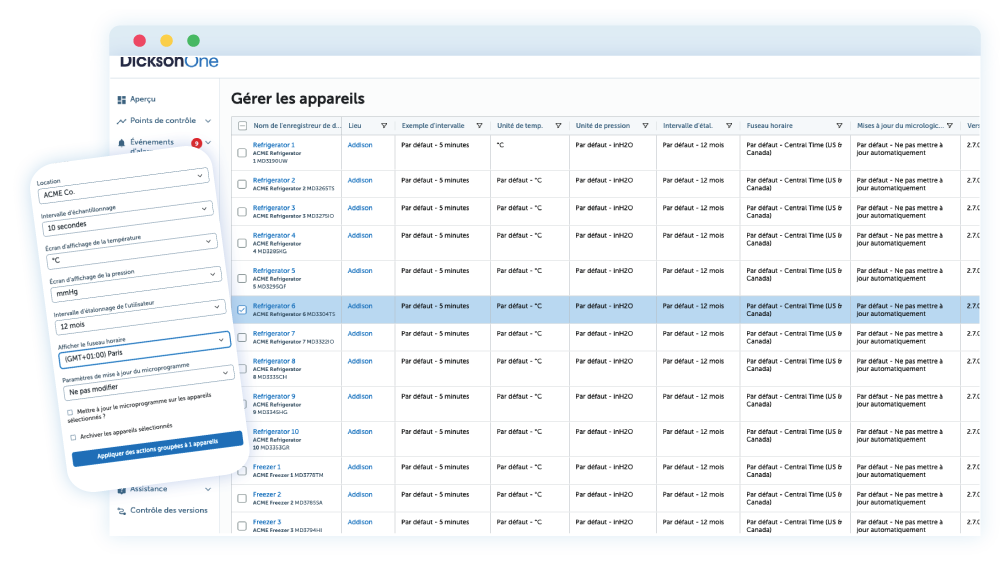Open the Refrigerator 3 device link
The height and width of the screenshot is (563, 1000).
274,207
